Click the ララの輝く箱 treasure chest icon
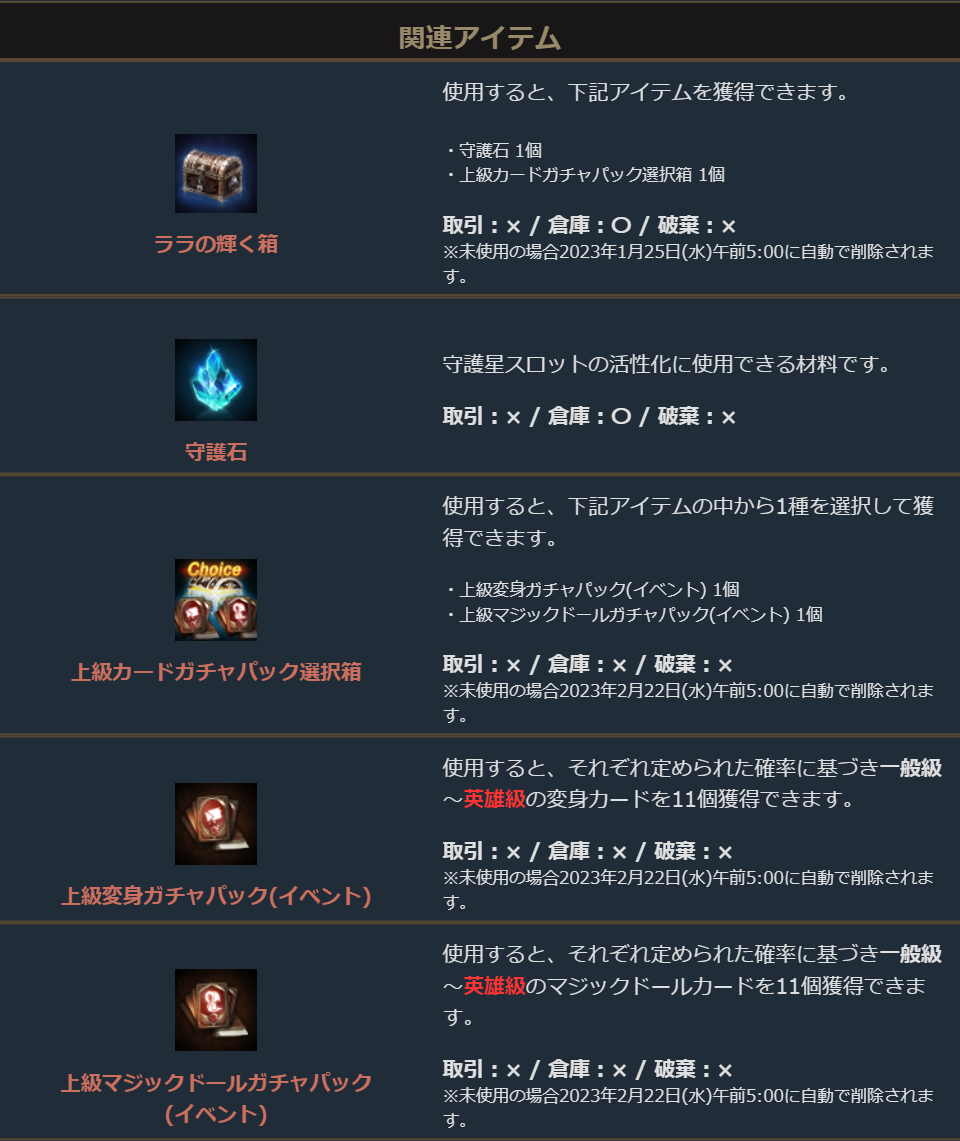This screenshot has width=960, height=1141. click(215, 173)
